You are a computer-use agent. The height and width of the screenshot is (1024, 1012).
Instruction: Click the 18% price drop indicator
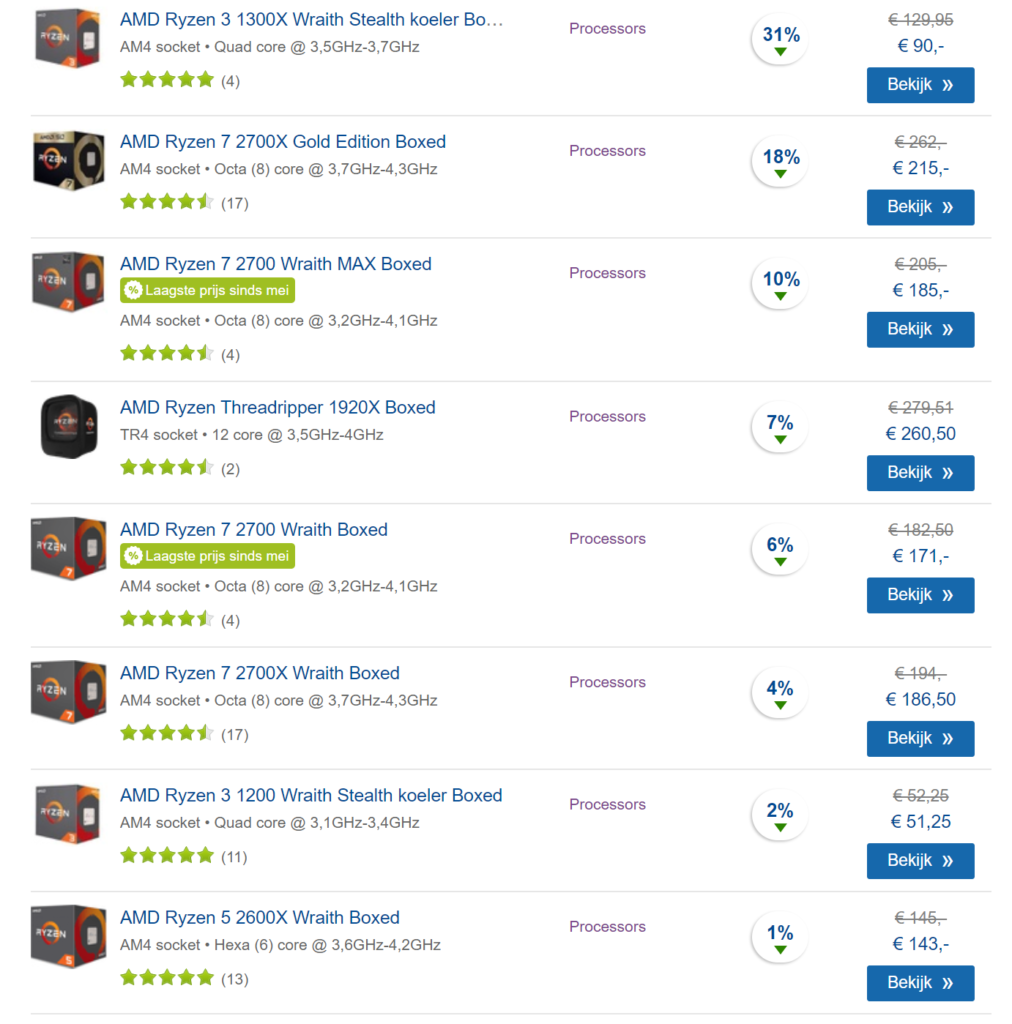(x=780, y=161)
